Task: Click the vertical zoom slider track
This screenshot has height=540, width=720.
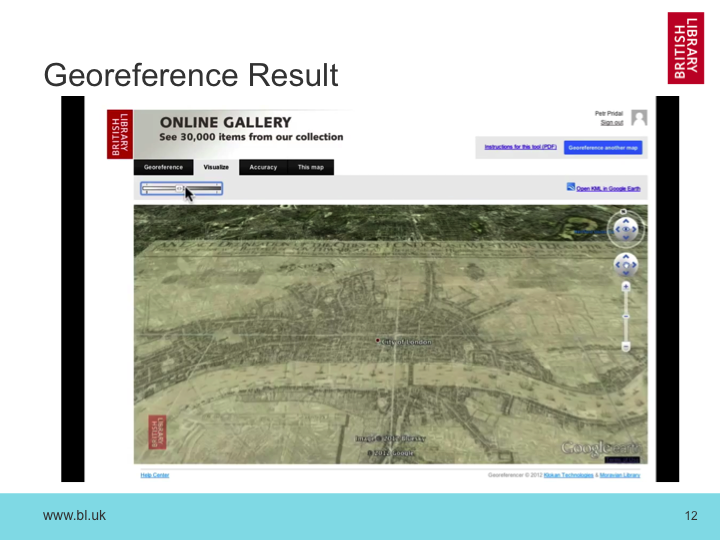Action: pyautogui.click(x=626, y=316)
